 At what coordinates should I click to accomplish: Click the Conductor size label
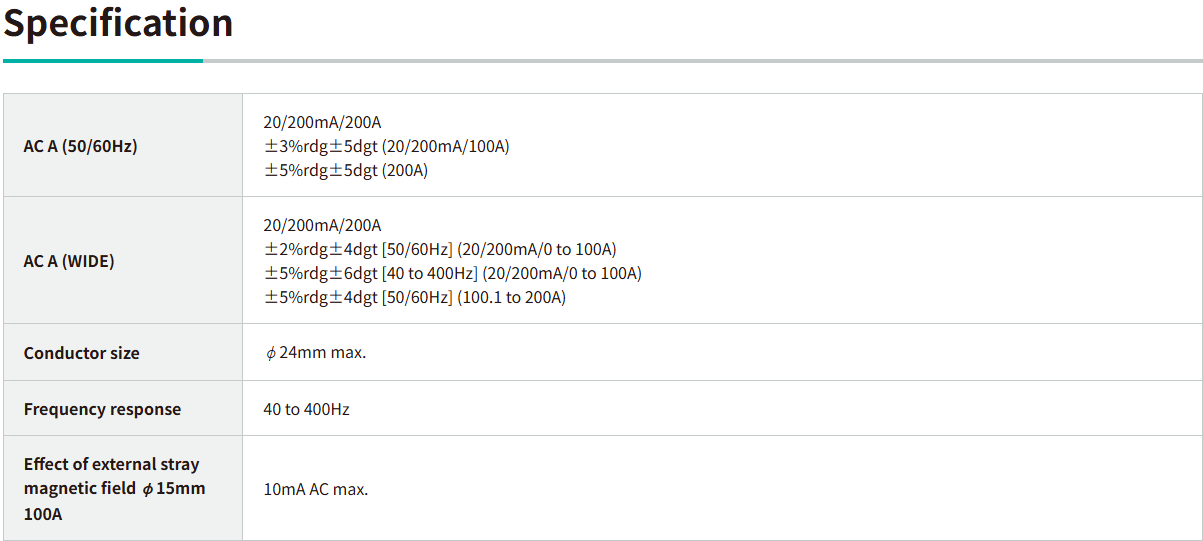pyautogui.click(x=82, y=353)
